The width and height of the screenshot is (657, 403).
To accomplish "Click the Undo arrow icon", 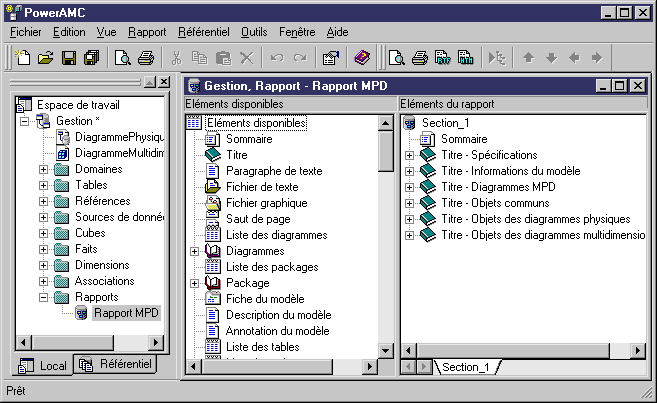I will pos(277,58).
